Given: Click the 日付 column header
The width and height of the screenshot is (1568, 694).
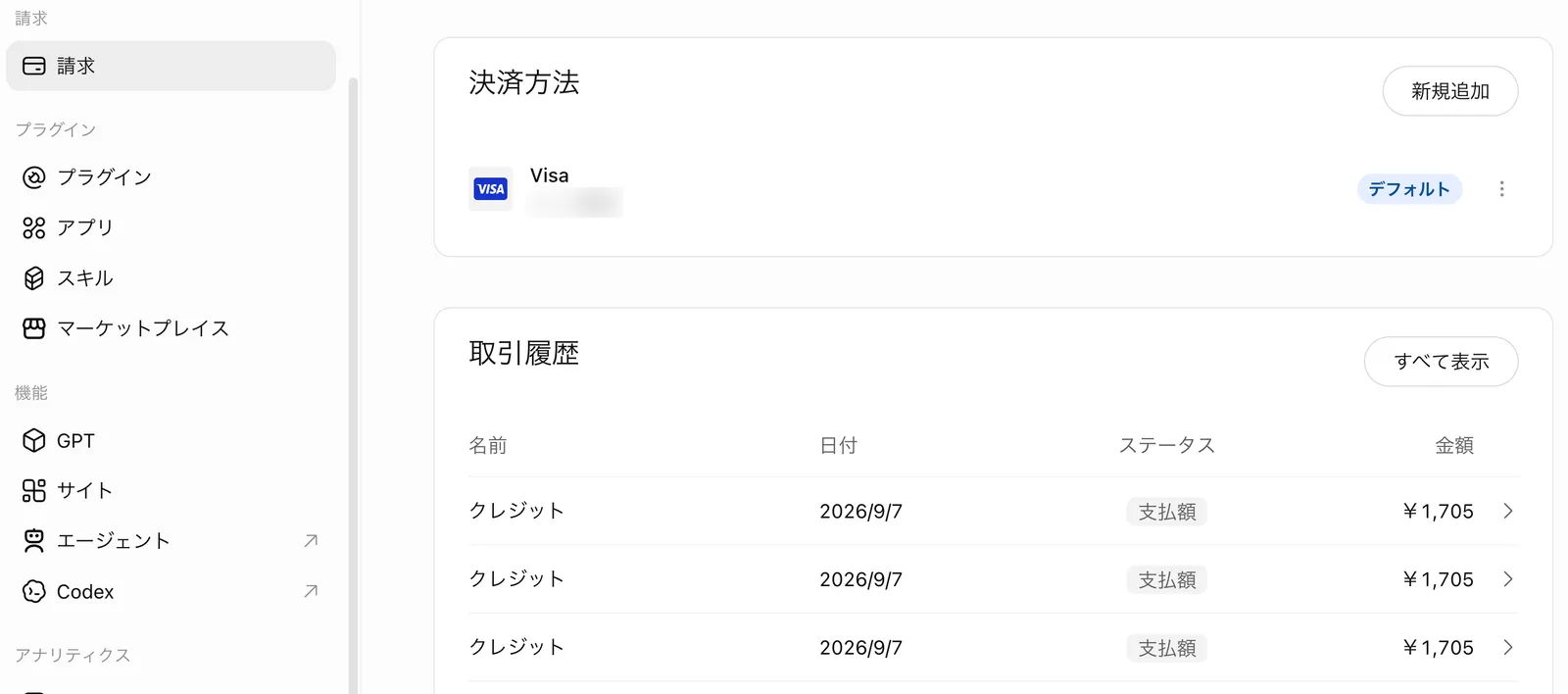Looking at the screenshot, I should 839,446.
